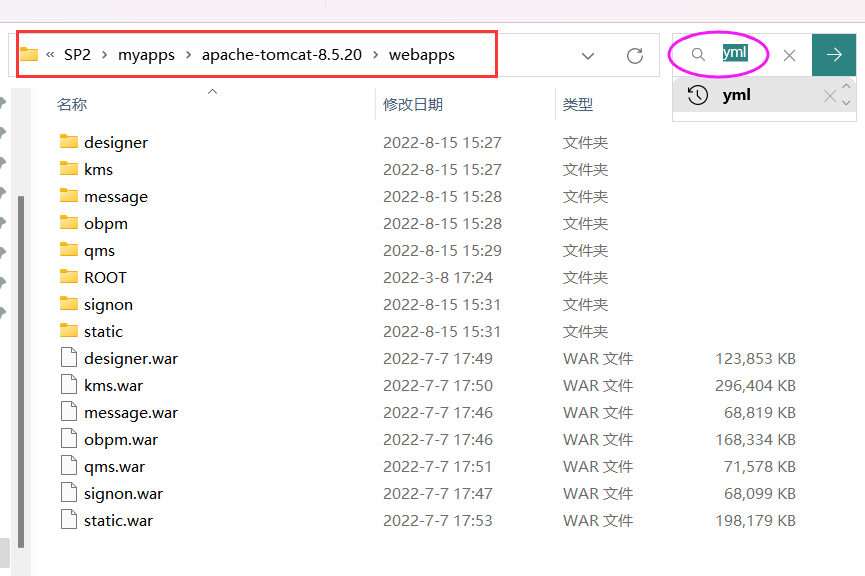Click the 198,179 KB size value
This screenshot has width=865, height=576.
[x=755, y=521]
